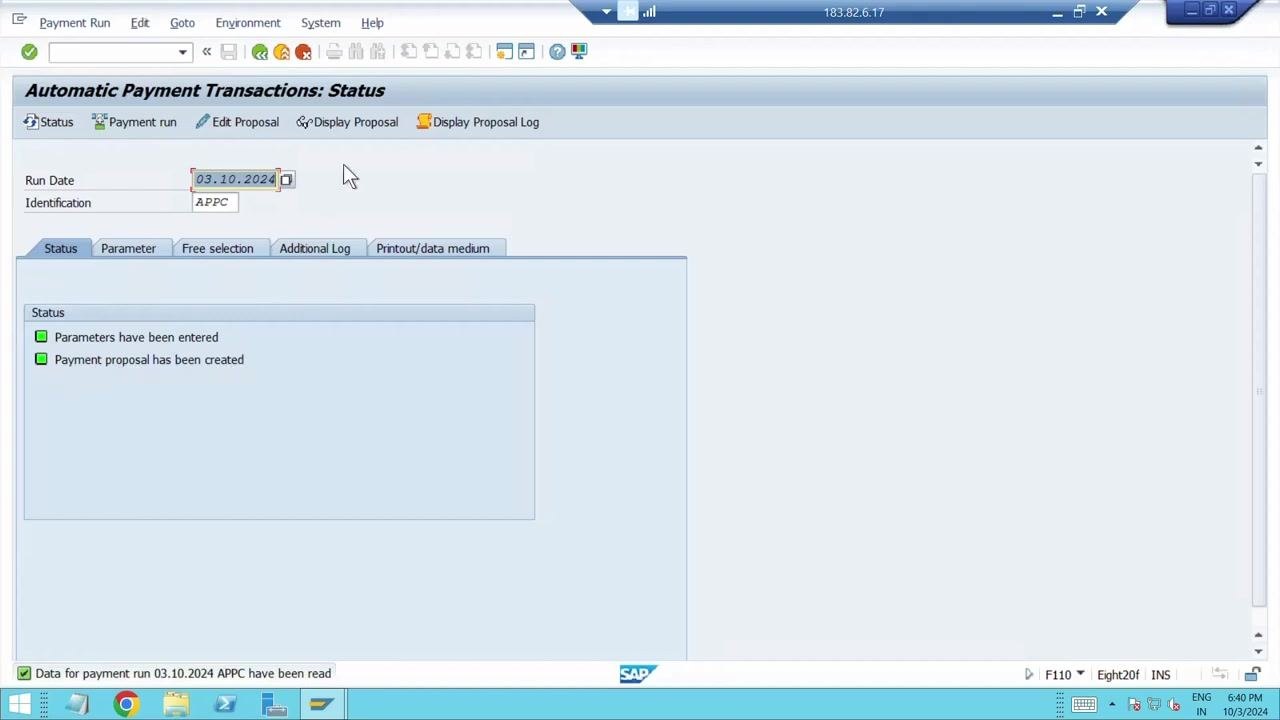The image size is (1280, 720).
Task: Open the Payment Run menu
Action: pos(75,22)
